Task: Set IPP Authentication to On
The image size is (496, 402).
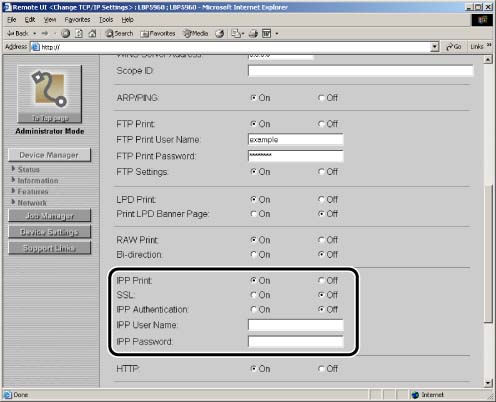Action: [x=254, y=310]
